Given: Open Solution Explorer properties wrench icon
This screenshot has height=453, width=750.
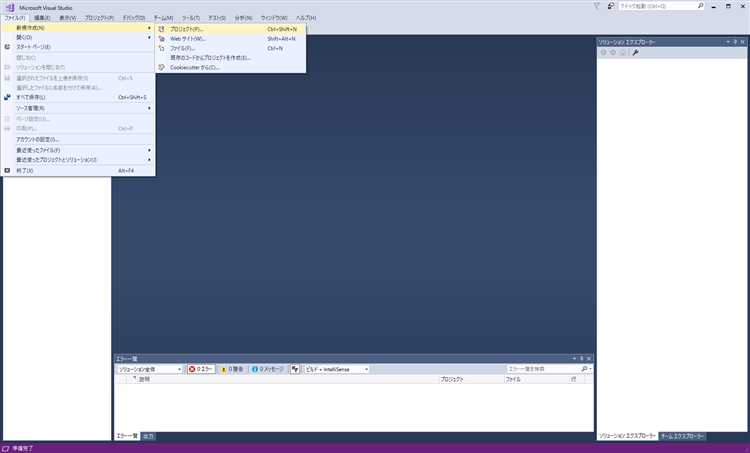Looking at the screenshot, I should (635, 53).
